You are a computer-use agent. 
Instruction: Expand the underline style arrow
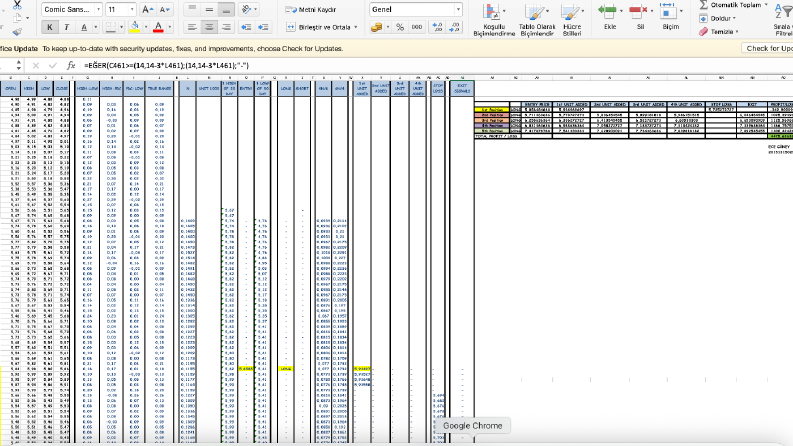tap(96, 27)
